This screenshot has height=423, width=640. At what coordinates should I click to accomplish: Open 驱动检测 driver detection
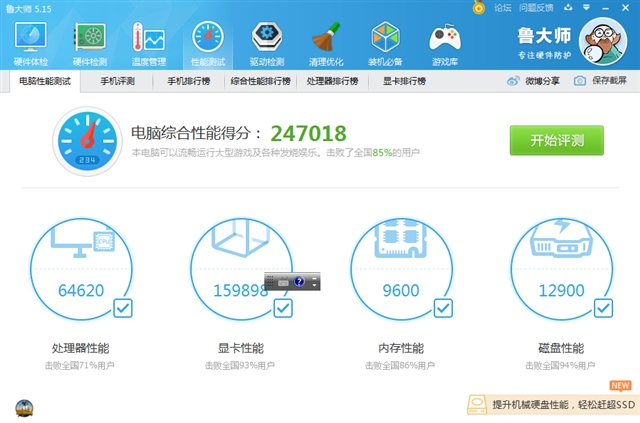coord(267,44)
